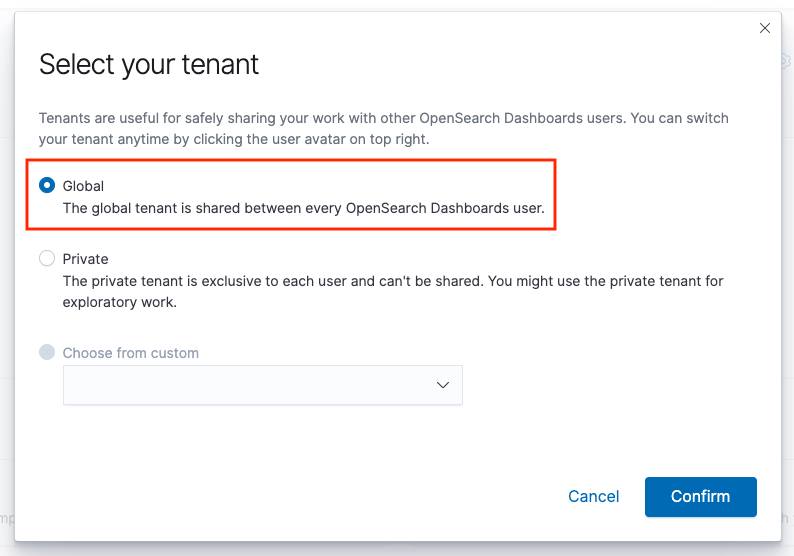Select the Global tenant radio button
The width and height of the screenshot is (794, 556).
coord(47,186)
